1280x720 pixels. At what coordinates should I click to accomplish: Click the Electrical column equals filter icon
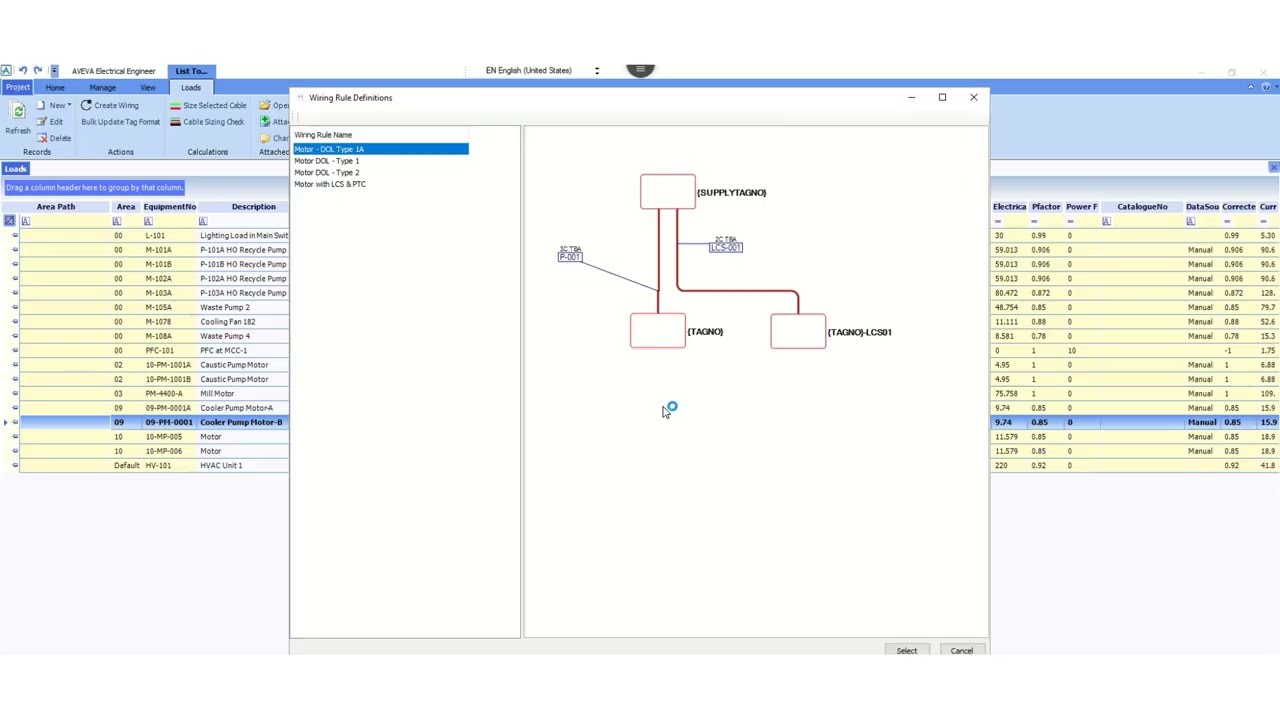click(999, 221)
